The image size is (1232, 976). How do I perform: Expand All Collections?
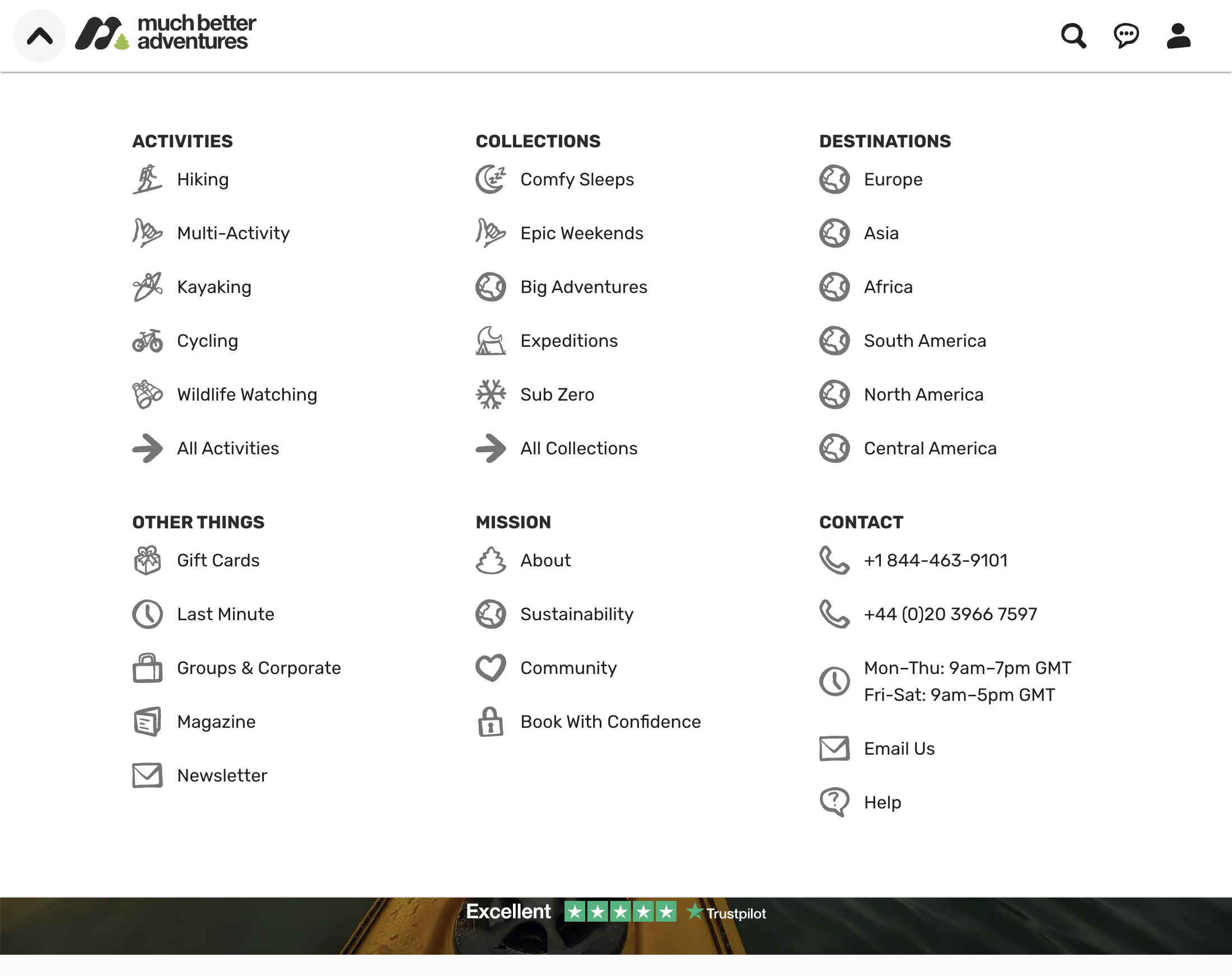click(578, 448)
